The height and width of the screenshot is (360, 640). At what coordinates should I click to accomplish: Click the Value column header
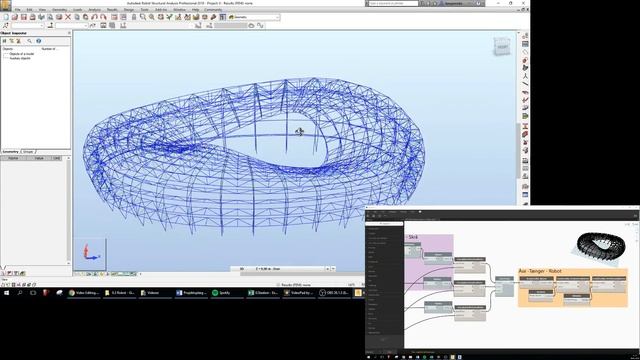(39, 158)
